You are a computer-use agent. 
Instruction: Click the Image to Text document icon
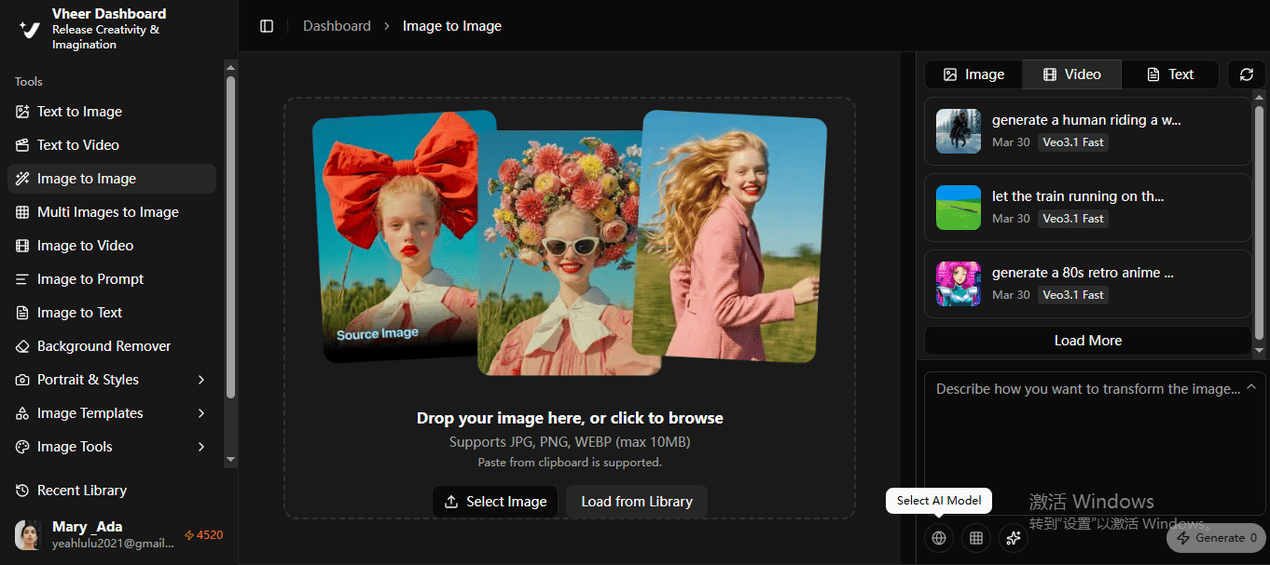coord(22,313)
